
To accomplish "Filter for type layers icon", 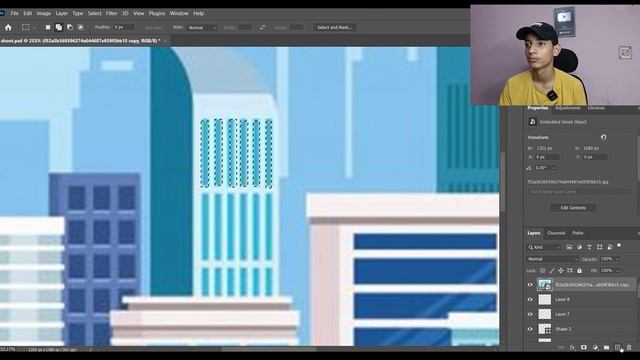I will [x=589, y=247].
